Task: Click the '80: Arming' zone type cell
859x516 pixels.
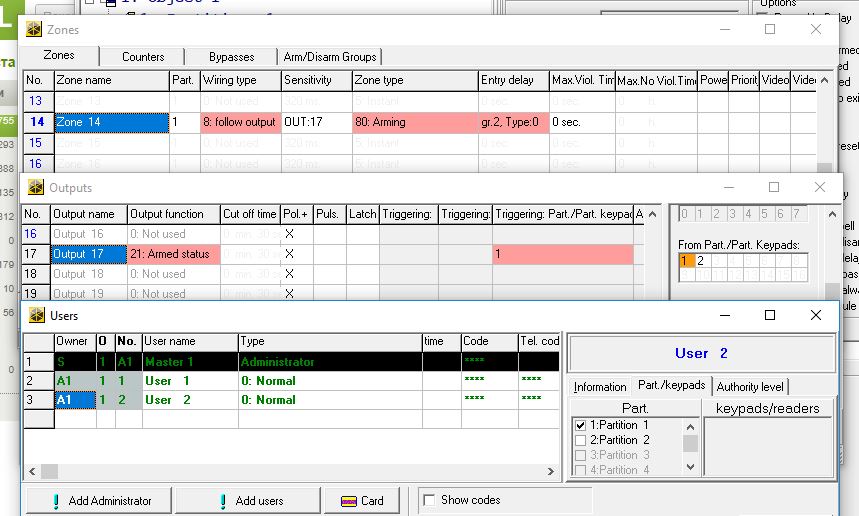Action: (415, 122)
